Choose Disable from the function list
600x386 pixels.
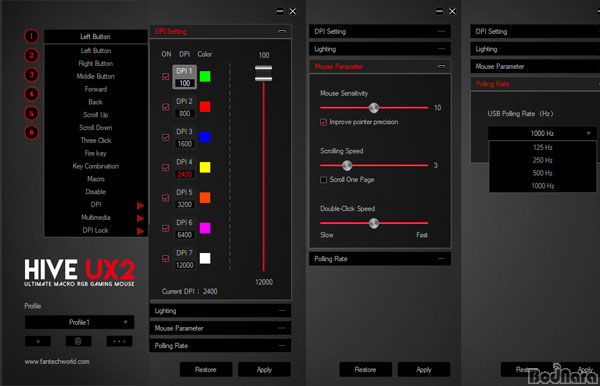pos(96,192)
